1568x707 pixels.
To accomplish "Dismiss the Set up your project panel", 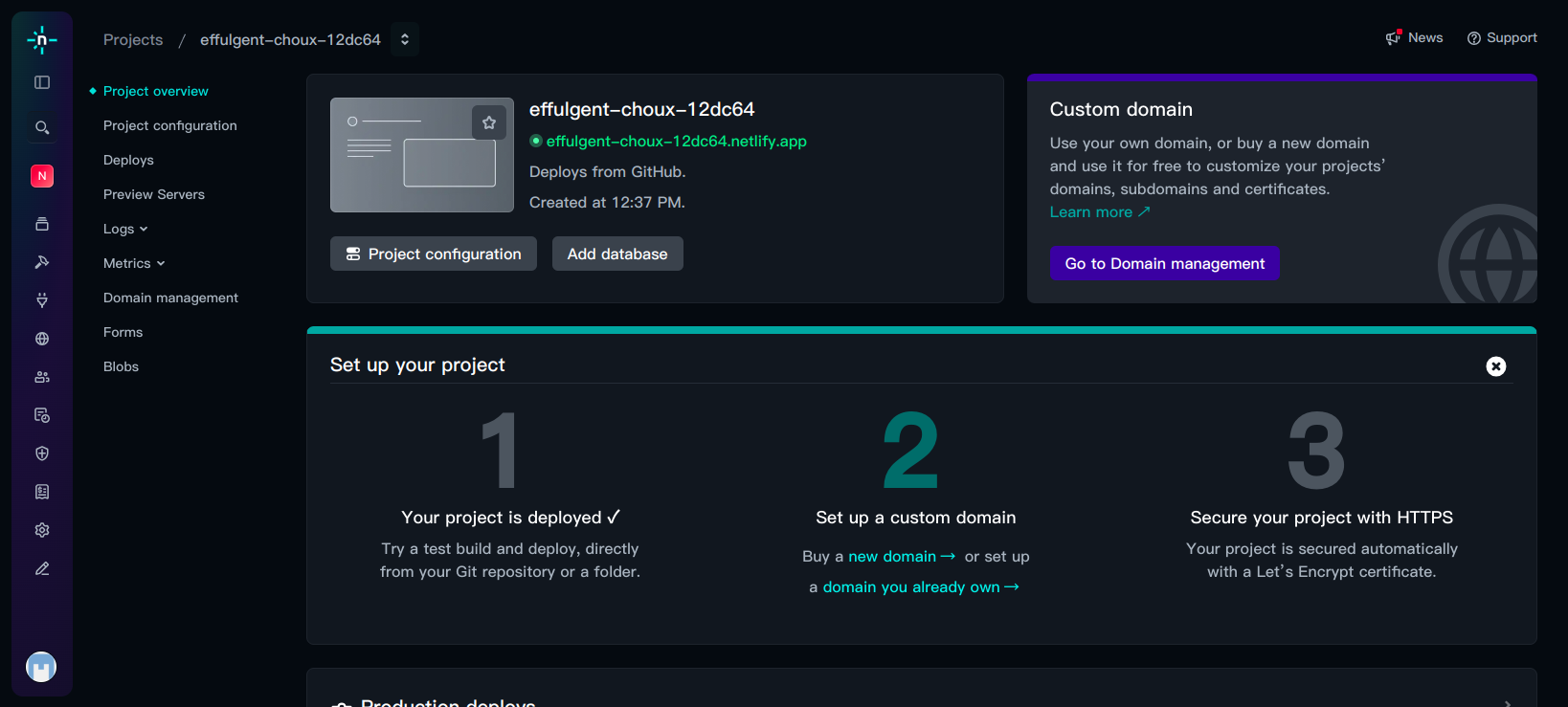I will pyautogui.click(x=1496, y=366).
